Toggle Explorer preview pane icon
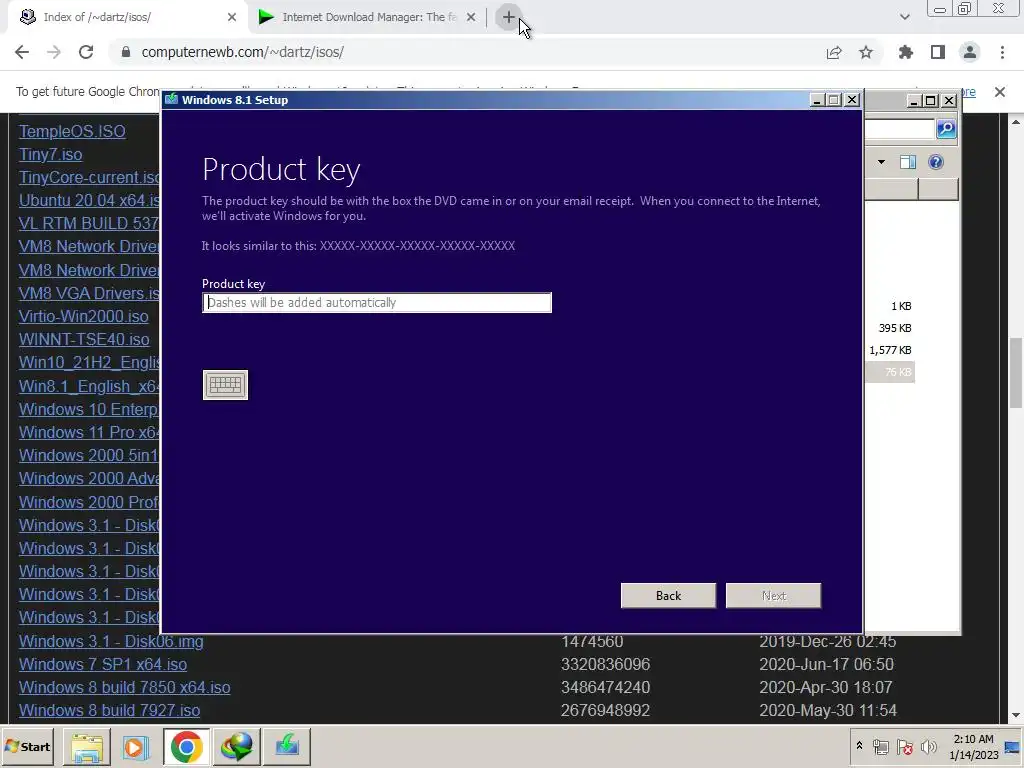1024x768 pixels. (908, 162)
